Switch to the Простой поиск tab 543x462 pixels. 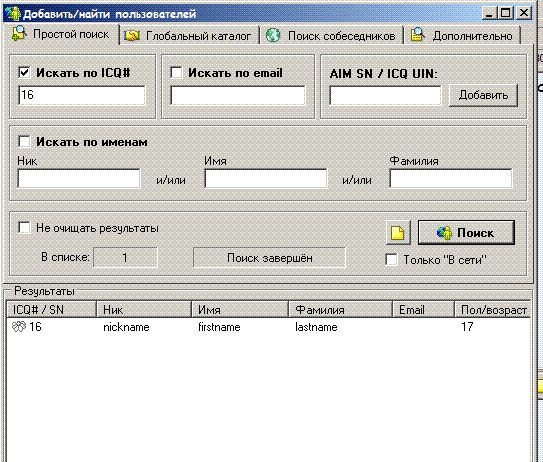(x=61, y=34)
